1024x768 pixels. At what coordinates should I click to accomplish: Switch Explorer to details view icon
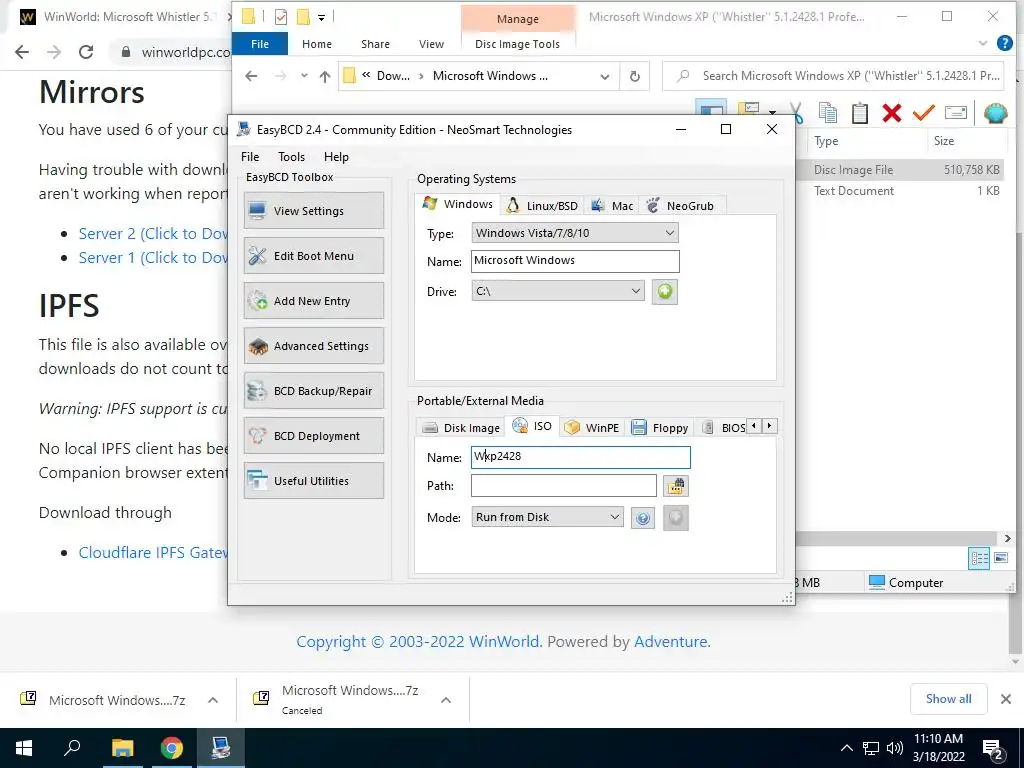[979, 558]
